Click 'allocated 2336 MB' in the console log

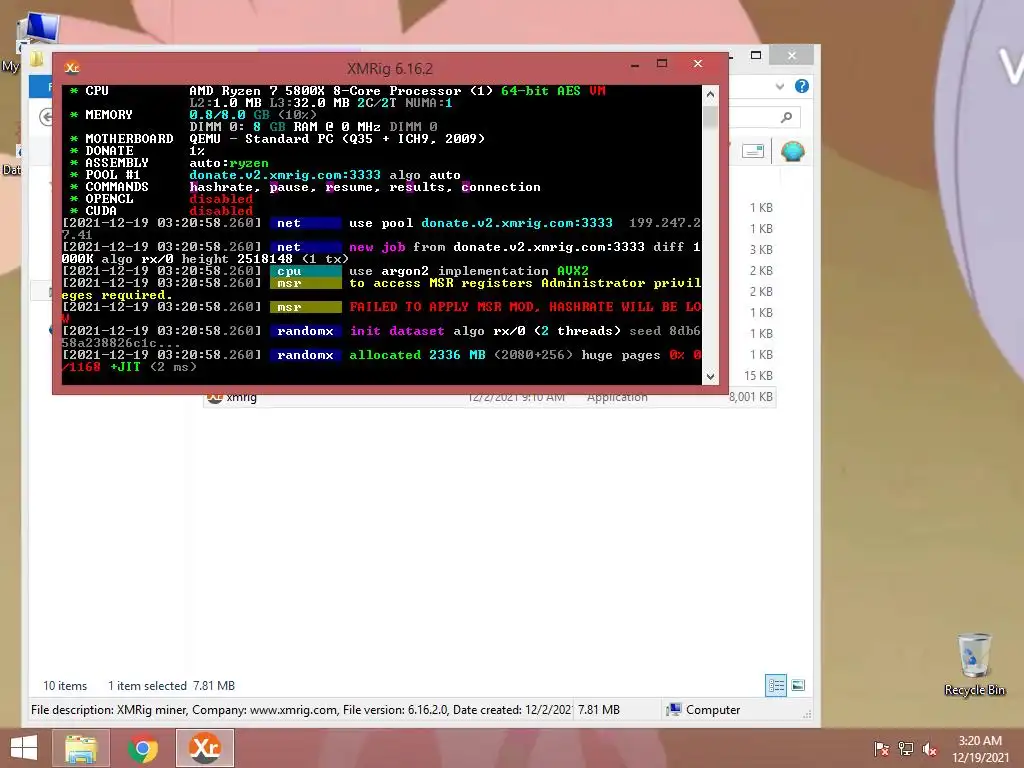pyautogui.click(x=417, y=355)
